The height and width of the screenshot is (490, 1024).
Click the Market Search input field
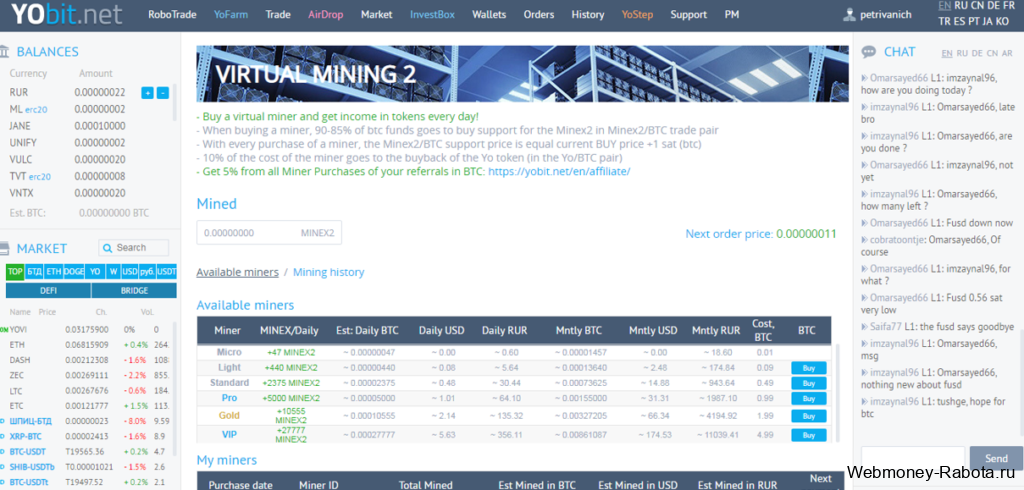[x=134, y=248]
